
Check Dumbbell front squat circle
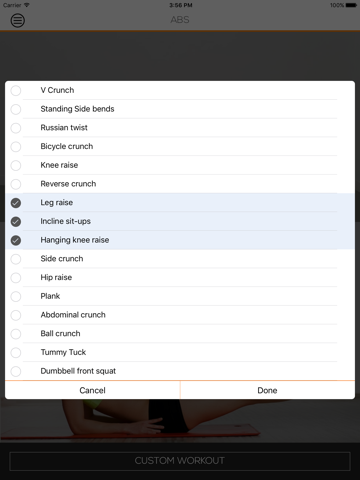(16, 371)
